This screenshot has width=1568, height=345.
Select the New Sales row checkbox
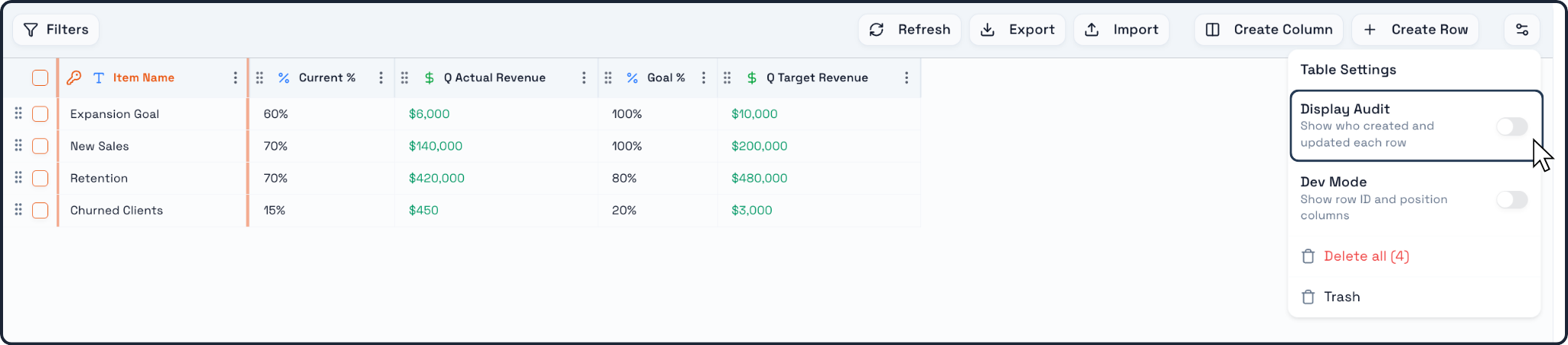click(x=41, y=146)
